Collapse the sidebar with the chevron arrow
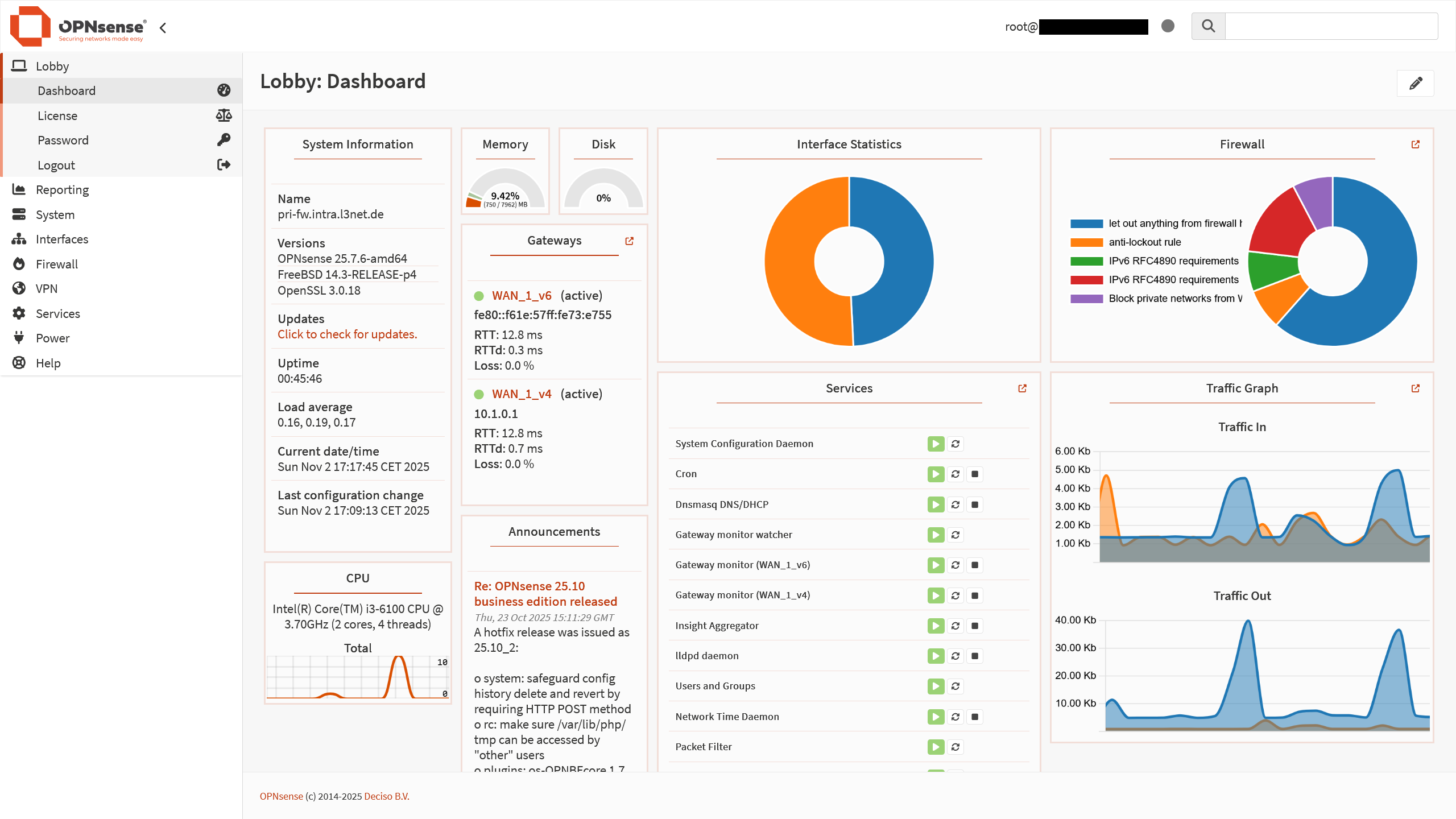This screenshot has width=1456, height=819. coord(163,28)
